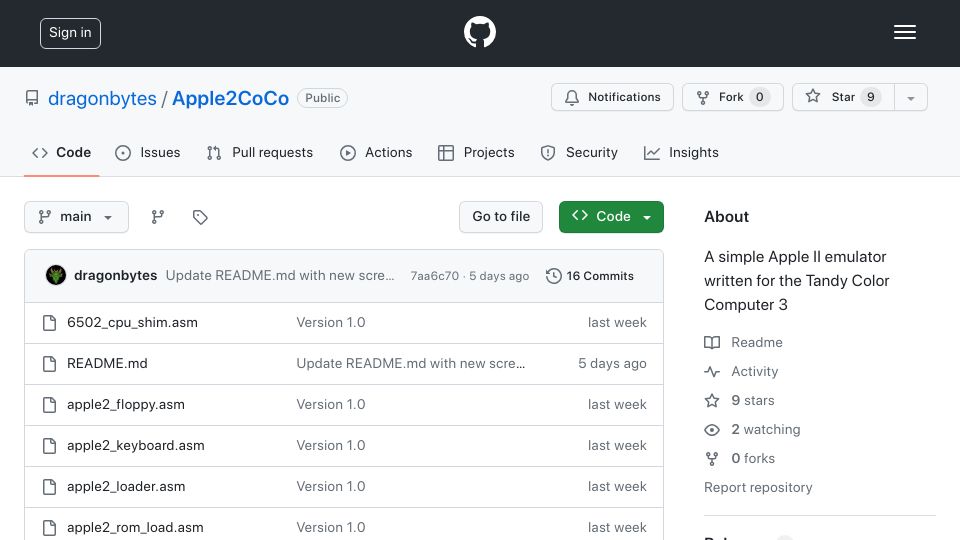Screen dimensions: 960x540
Task: Open commit hash 7aa6c70
Action: [x=435, y=276]
